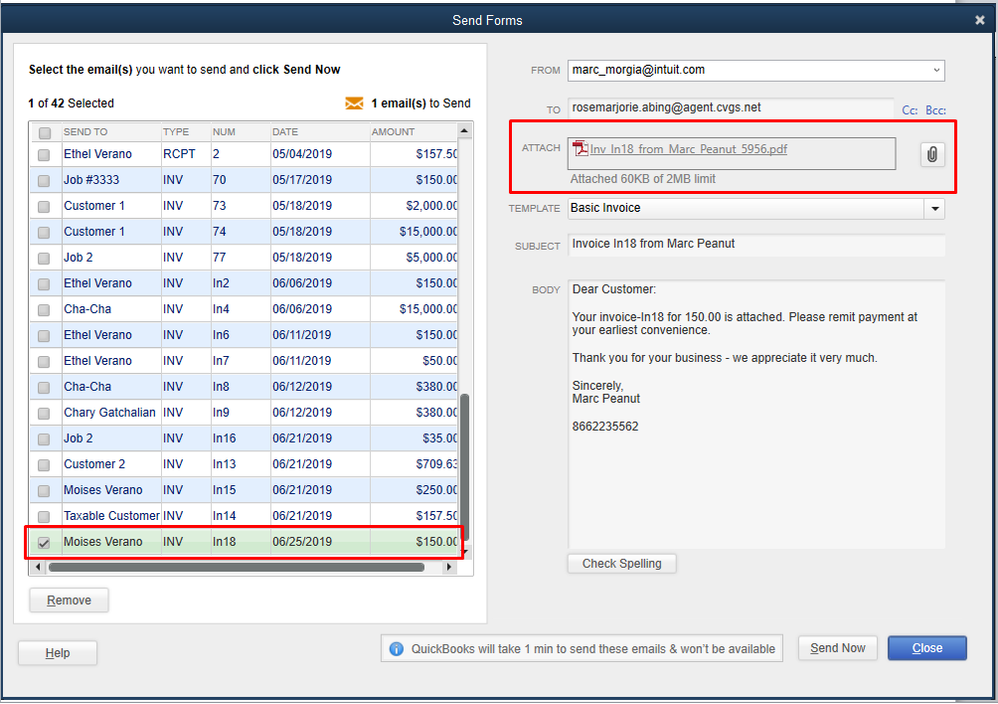This screenshot has width=998, height=704.
Task: Sort list by DATE column header
Action: 285,132
